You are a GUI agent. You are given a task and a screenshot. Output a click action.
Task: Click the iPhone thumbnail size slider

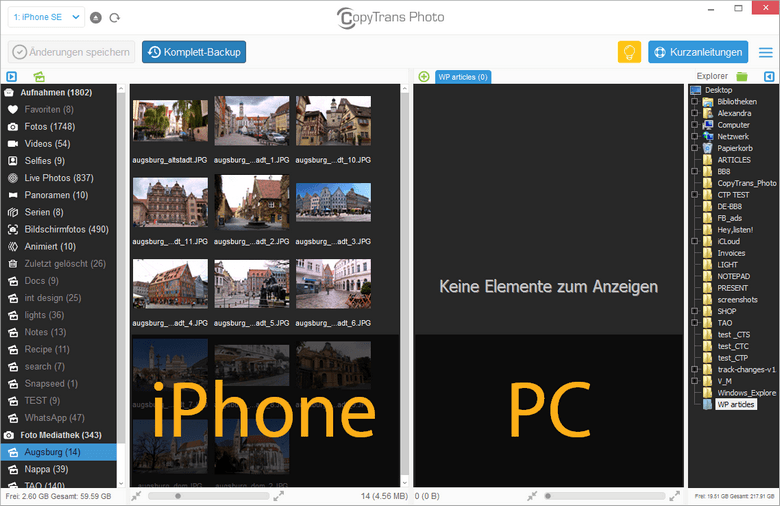pyautogui.click(x=209, y=496)
